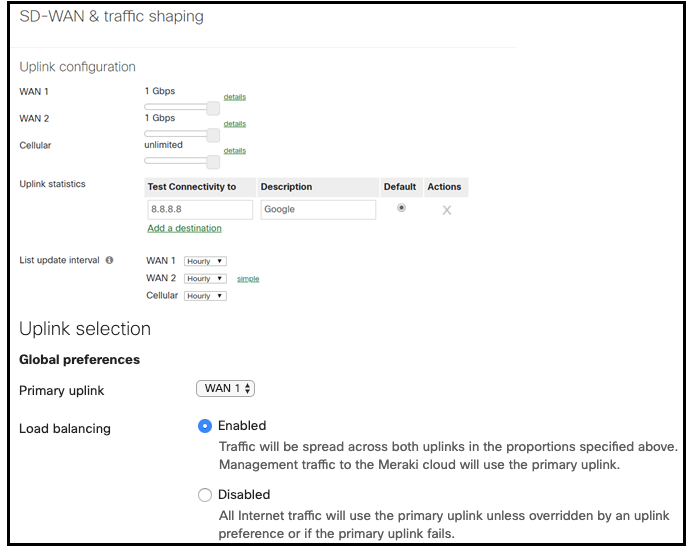Open WAN 1 update interval dropdown
Screen dimensions: 690x547
[205, 261]
